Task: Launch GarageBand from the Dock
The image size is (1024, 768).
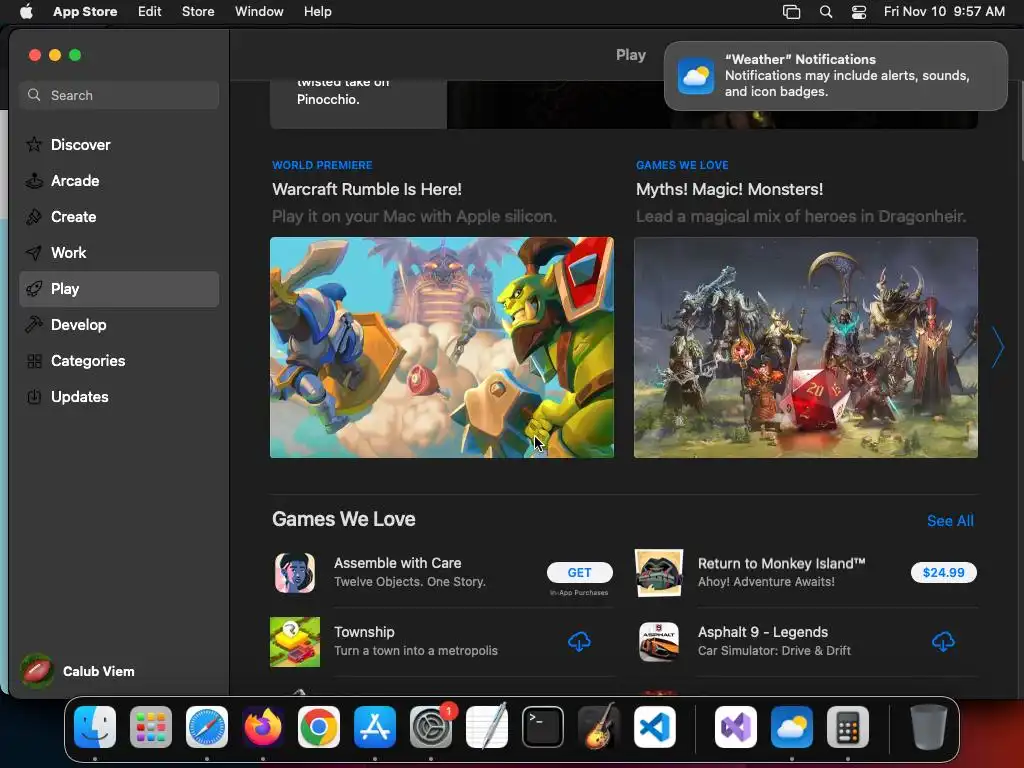Action: 599,726
